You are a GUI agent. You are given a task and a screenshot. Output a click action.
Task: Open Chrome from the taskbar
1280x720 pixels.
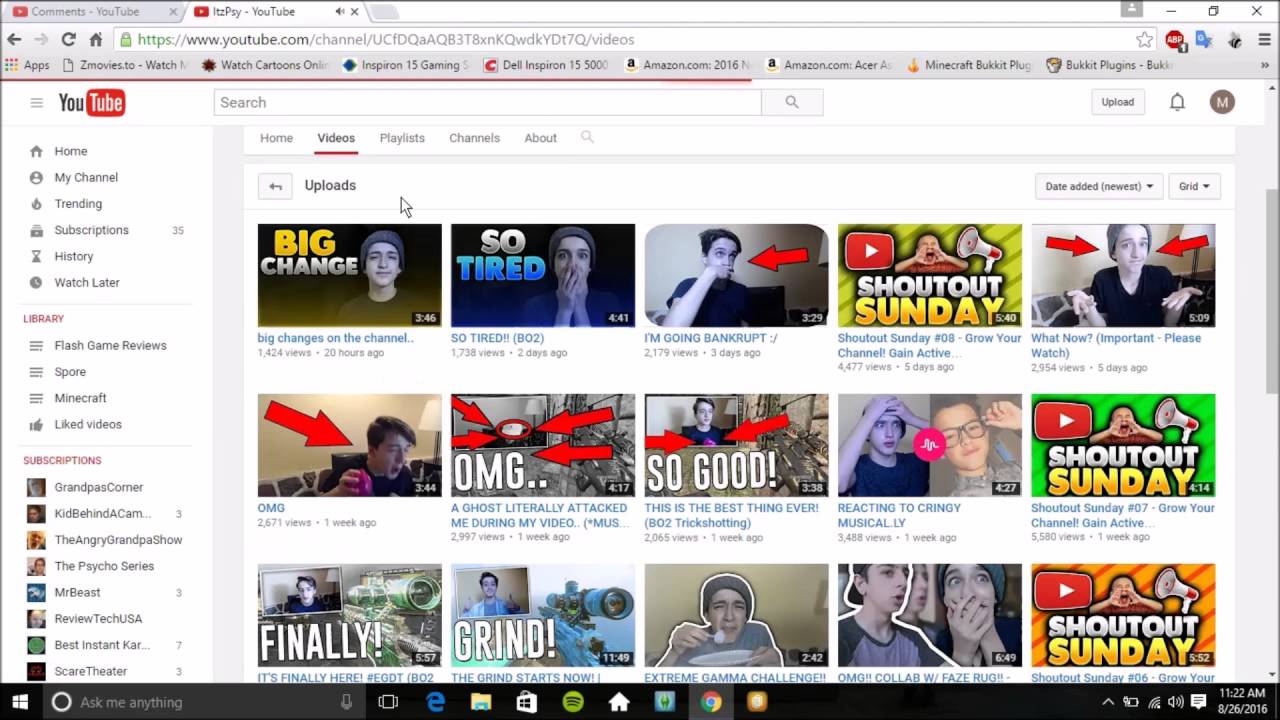[711, 702]
